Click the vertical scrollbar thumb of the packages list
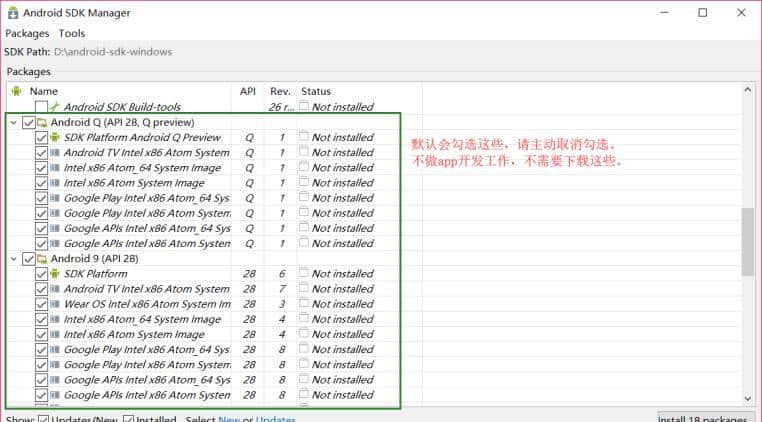Image resolution: width=762 pixels, height=422 pixels. coord(747,242)
